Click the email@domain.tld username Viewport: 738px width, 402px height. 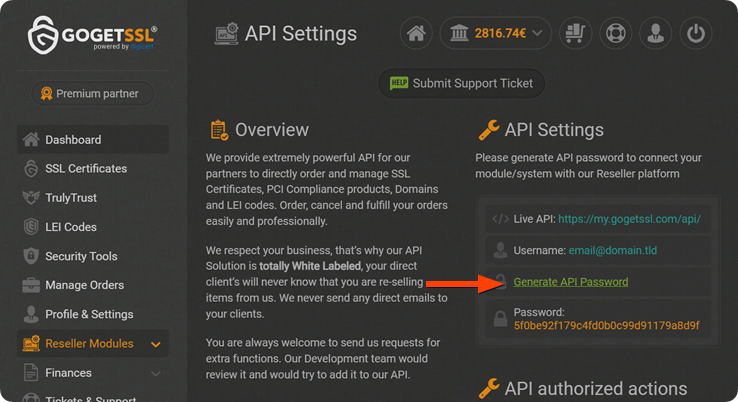coord(613,250)
